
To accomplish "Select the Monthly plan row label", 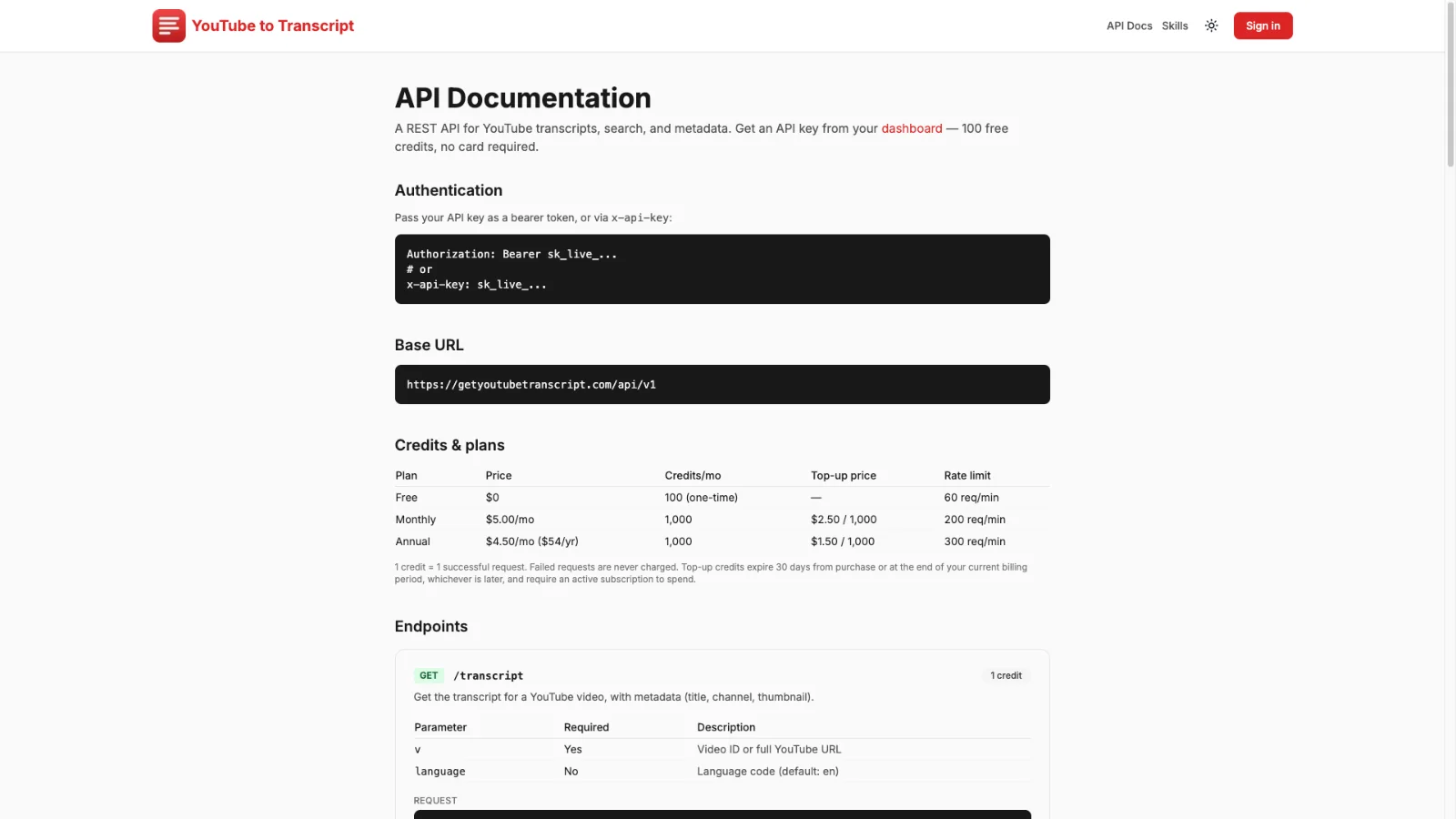I will click(416, 520).
